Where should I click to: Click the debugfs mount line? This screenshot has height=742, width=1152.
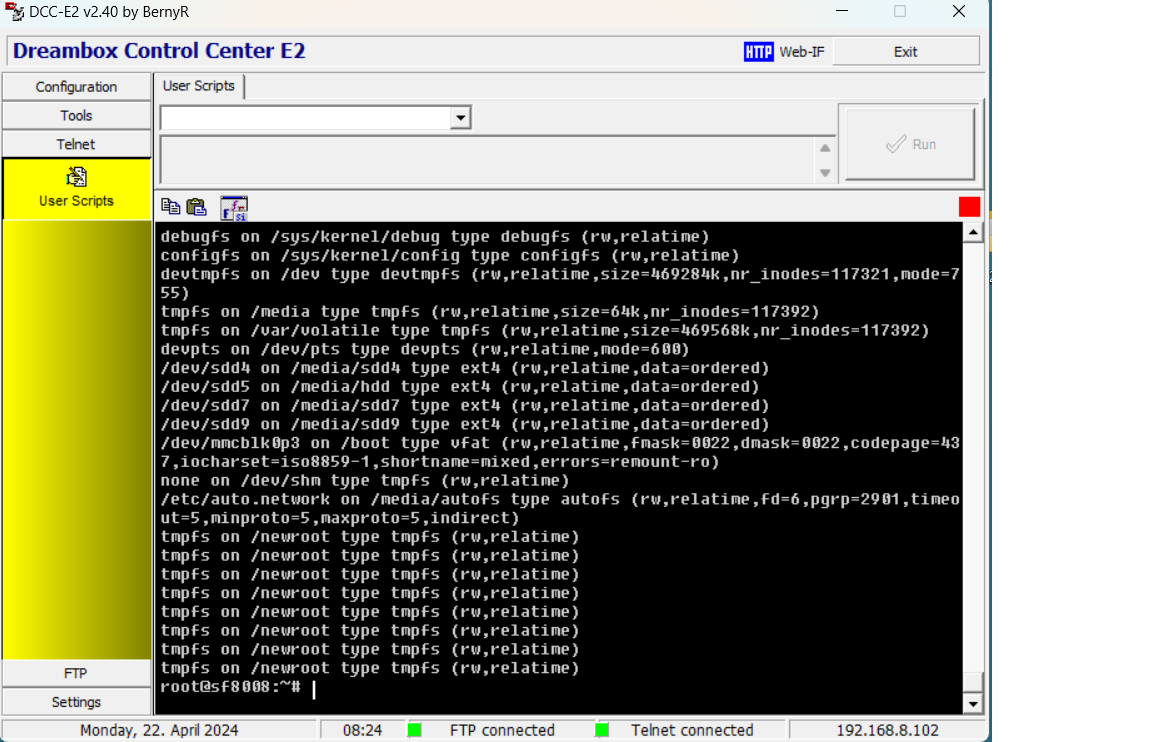point(435,237)
